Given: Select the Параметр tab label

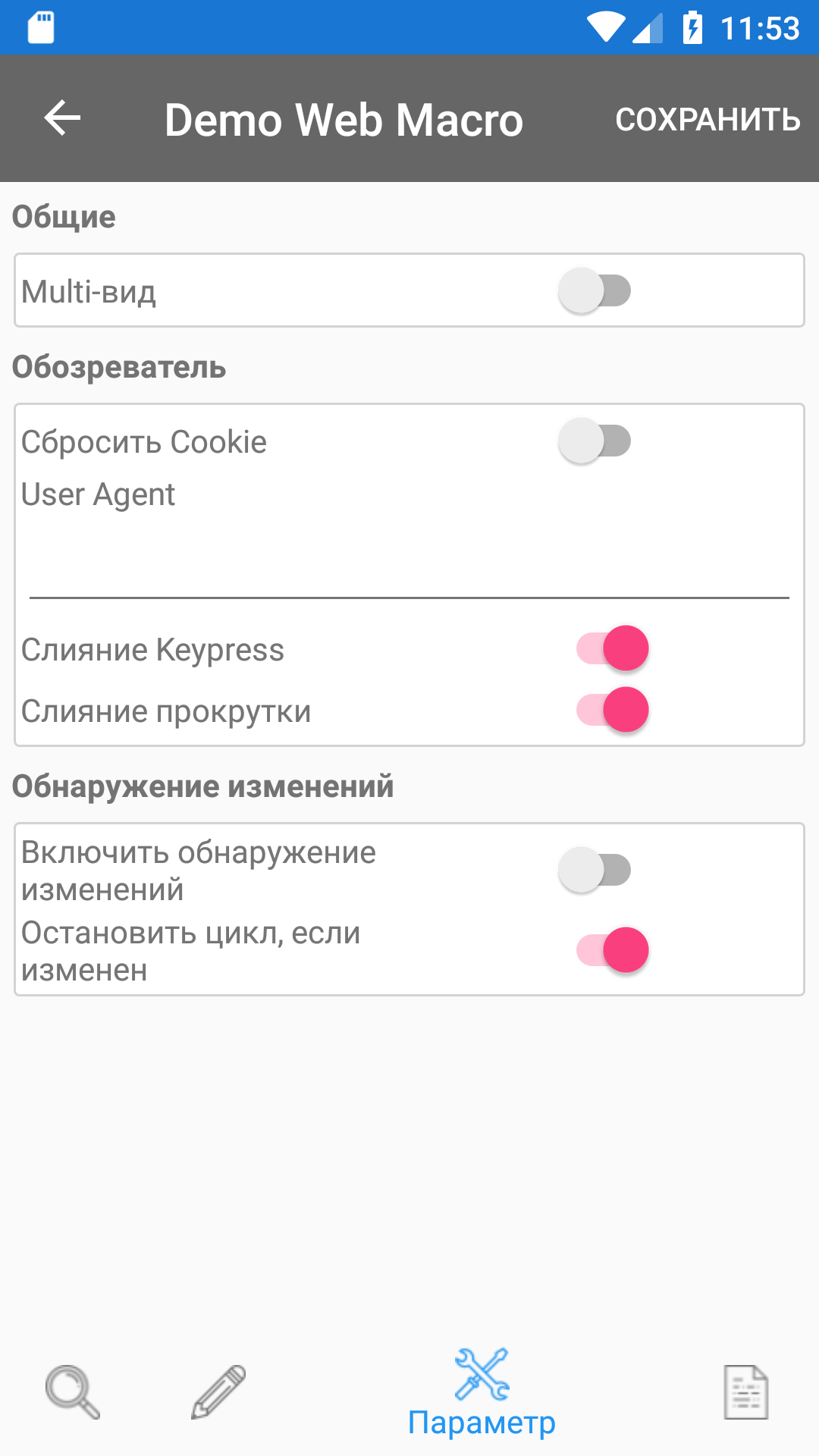Looking at the screenshot, I should coord(482,1423).
